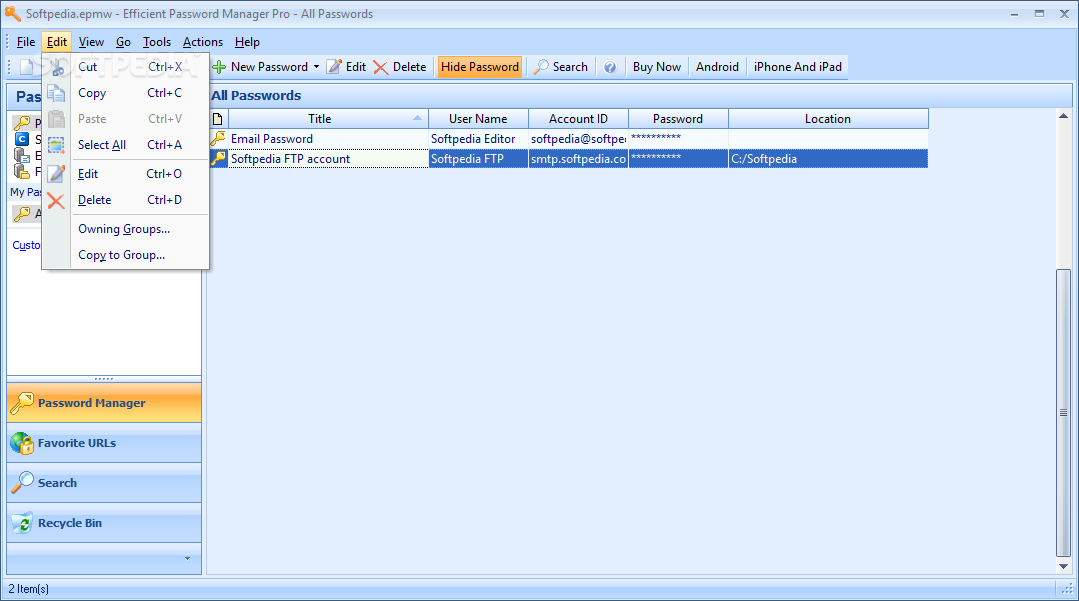Viewport: 1079px width, 601px height.
Task: Sort by User Name column header
Action: click(x=478, y=119)
